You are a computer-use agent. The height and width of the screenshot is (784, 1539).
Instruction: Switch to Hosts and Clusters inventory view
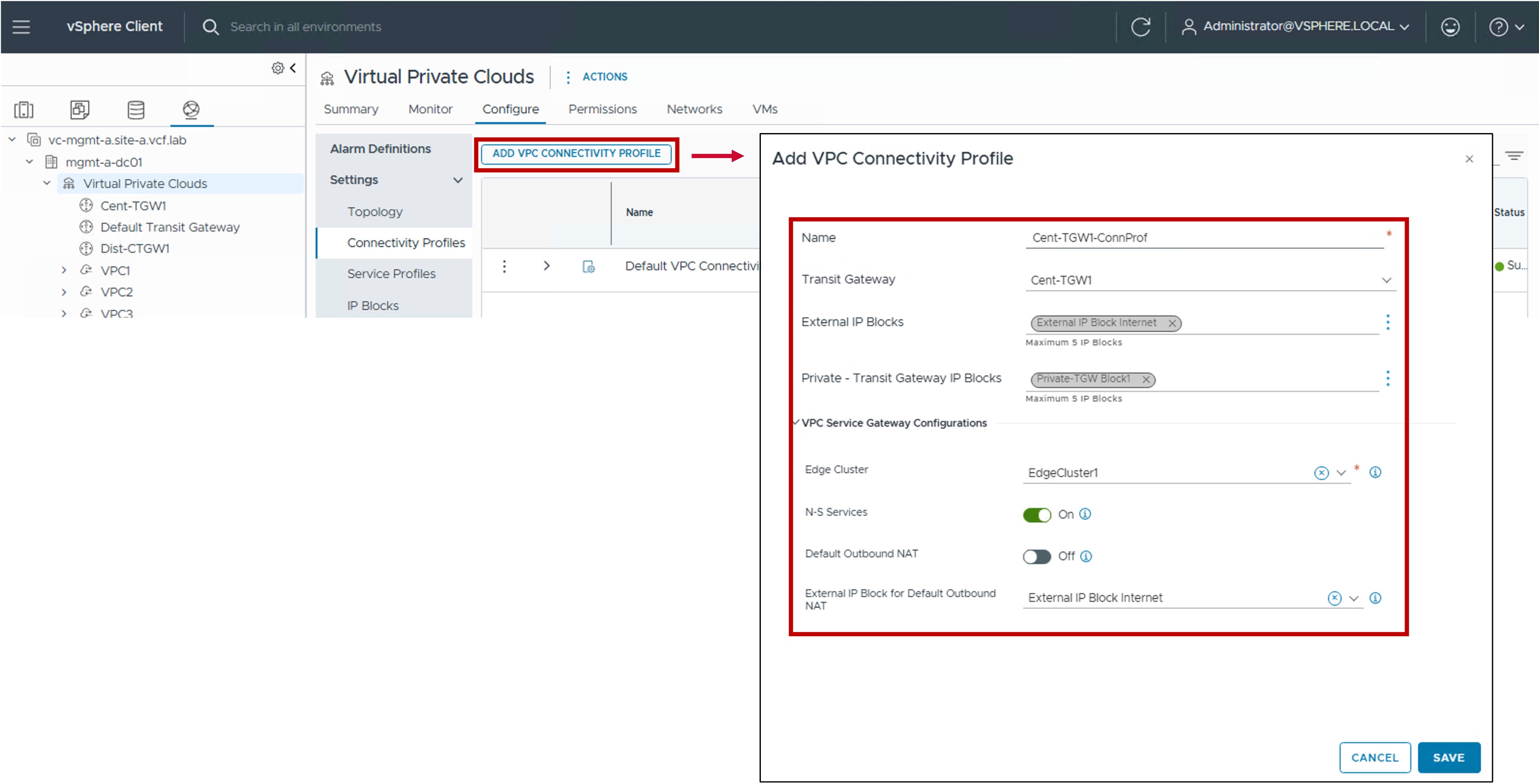click(x=24, y=109)
